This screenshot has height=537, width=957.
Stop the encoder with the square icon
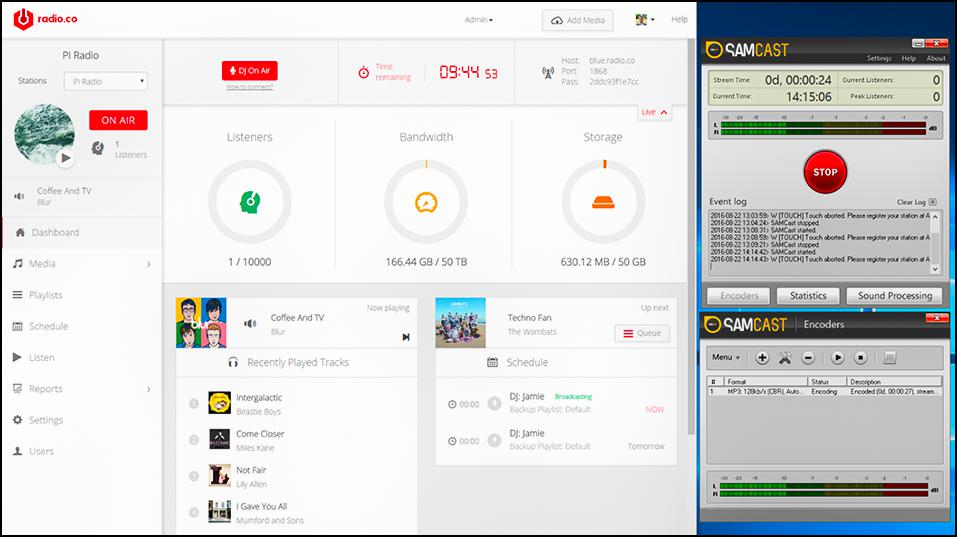point(860,357)
